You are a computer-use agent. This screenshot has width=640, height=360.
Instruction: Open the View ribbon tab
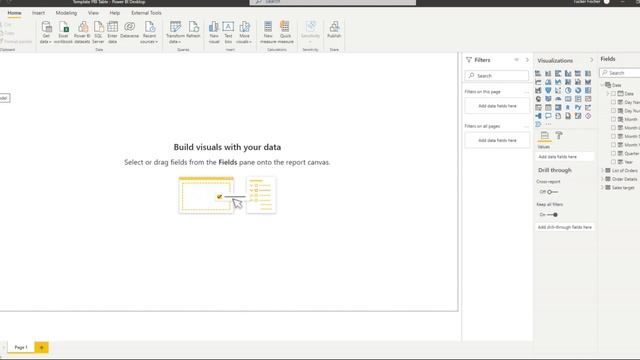click(x=93, y=13)
